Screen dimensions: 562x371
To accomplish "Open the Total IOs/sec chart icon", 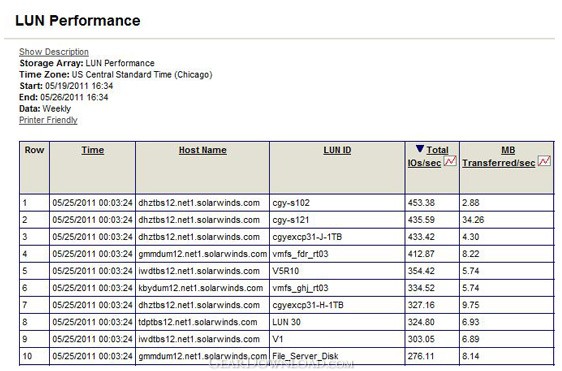I will click(451, 161).
